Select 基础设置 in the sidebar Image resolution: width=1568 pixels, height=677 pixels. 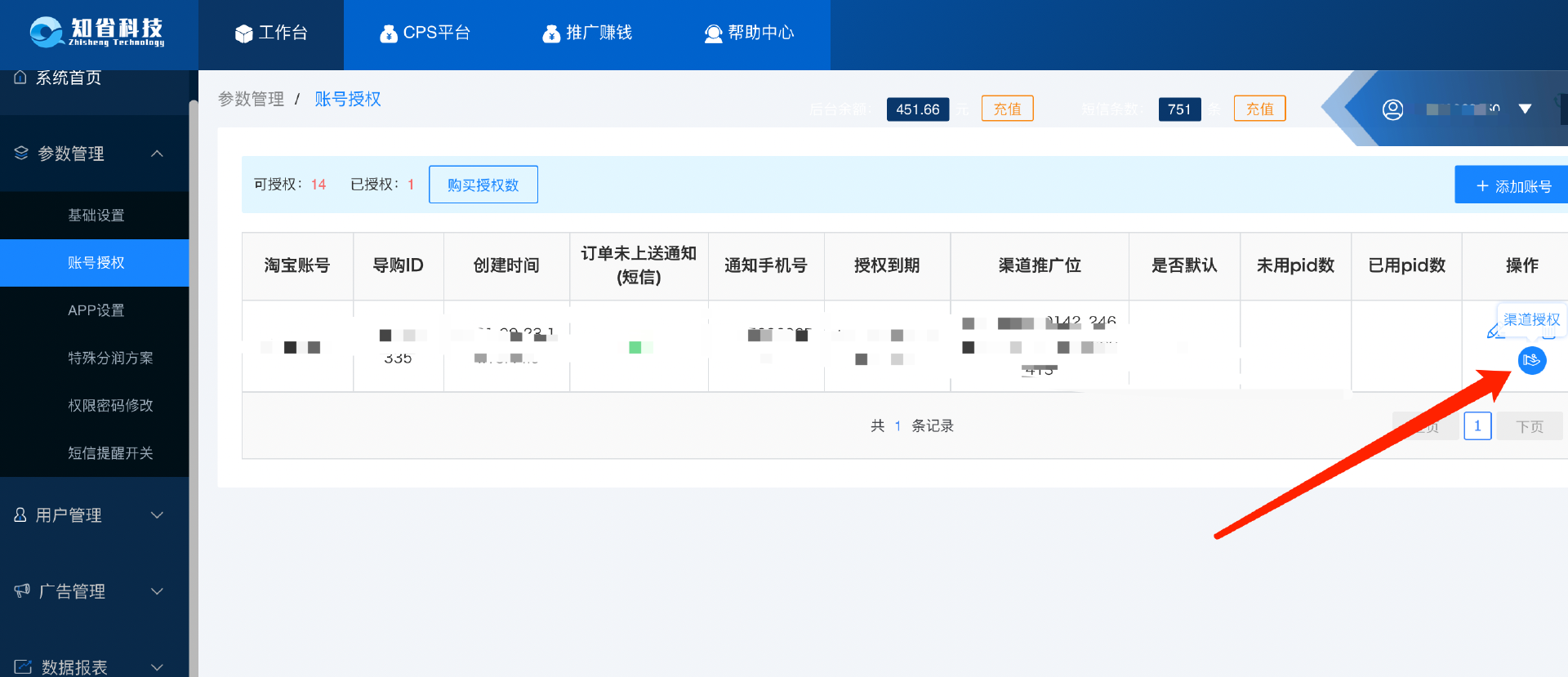(96, 216)
